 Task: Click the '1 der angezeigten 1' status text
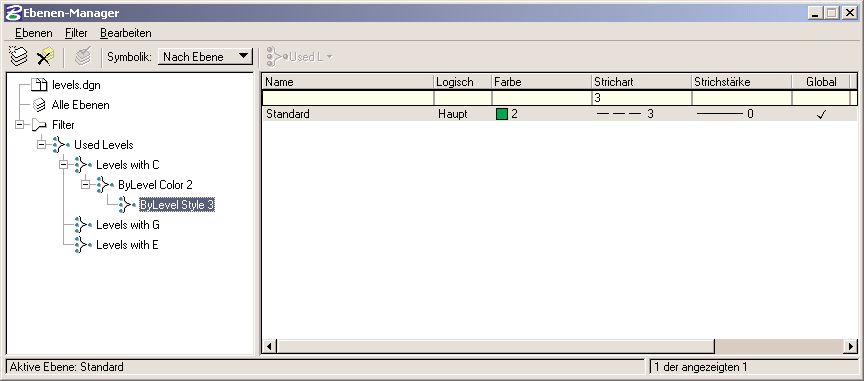click(701, 367)
